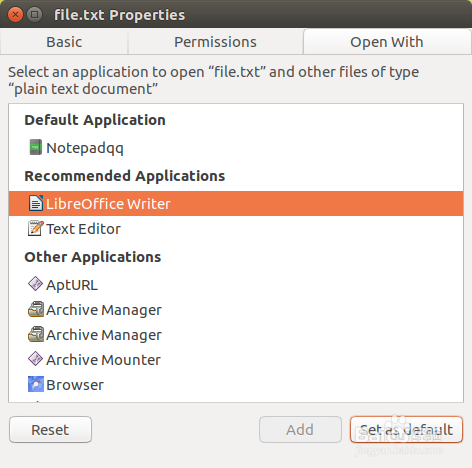The width and height of the screenshot is (472, 468).
Task: Select the Archive Mounter entry label
Action: click(x=103, y=360)
